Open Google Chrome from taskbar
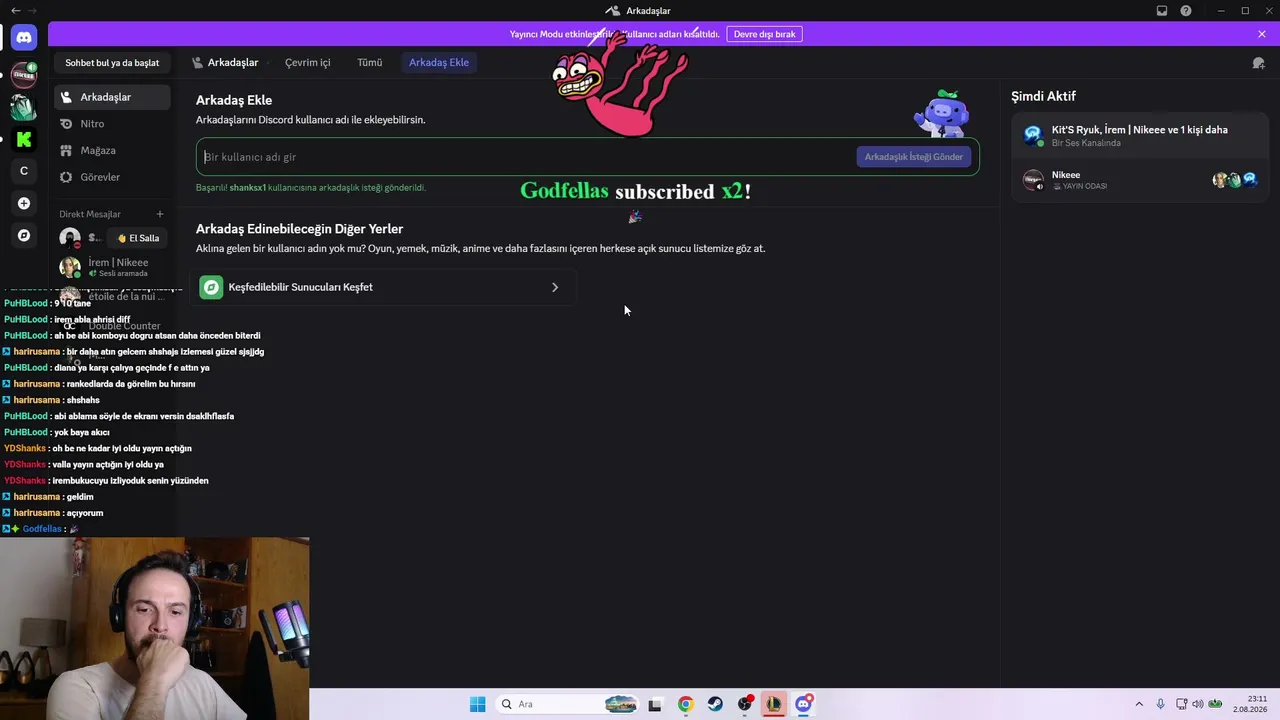This screenshot has width=1280, height=720. click(685, 704)
